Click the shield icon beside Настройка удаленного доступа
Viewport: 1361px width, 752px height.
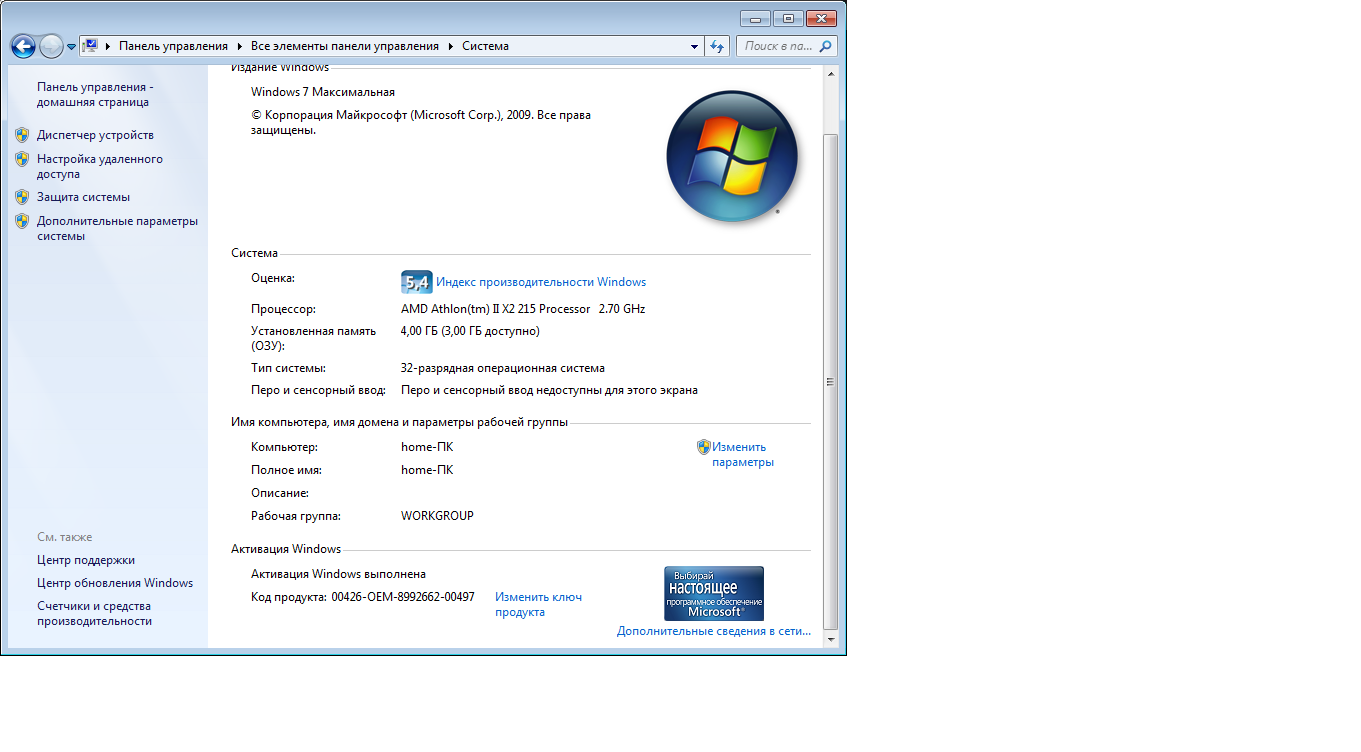tap(22, 159)
